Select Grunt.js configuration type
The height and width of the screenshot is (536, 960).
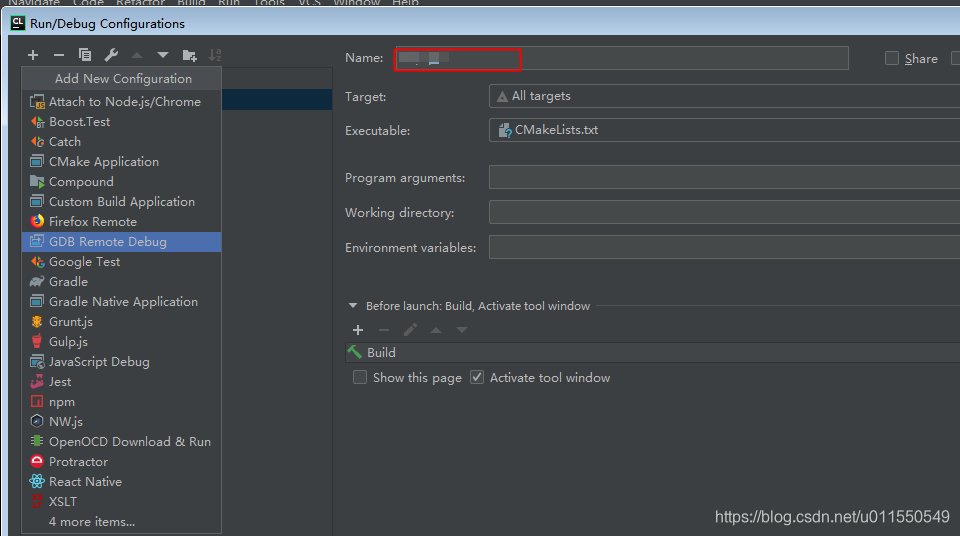pos(121,322)
